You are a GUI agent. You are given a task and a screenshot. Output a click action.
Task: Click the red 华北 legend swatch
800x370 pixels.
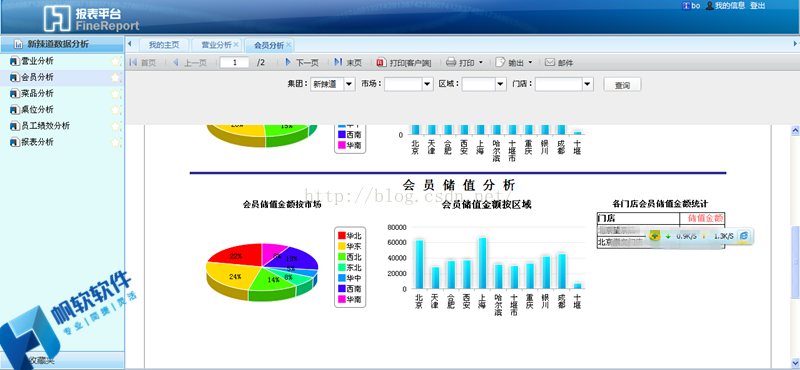coord(342,235)
